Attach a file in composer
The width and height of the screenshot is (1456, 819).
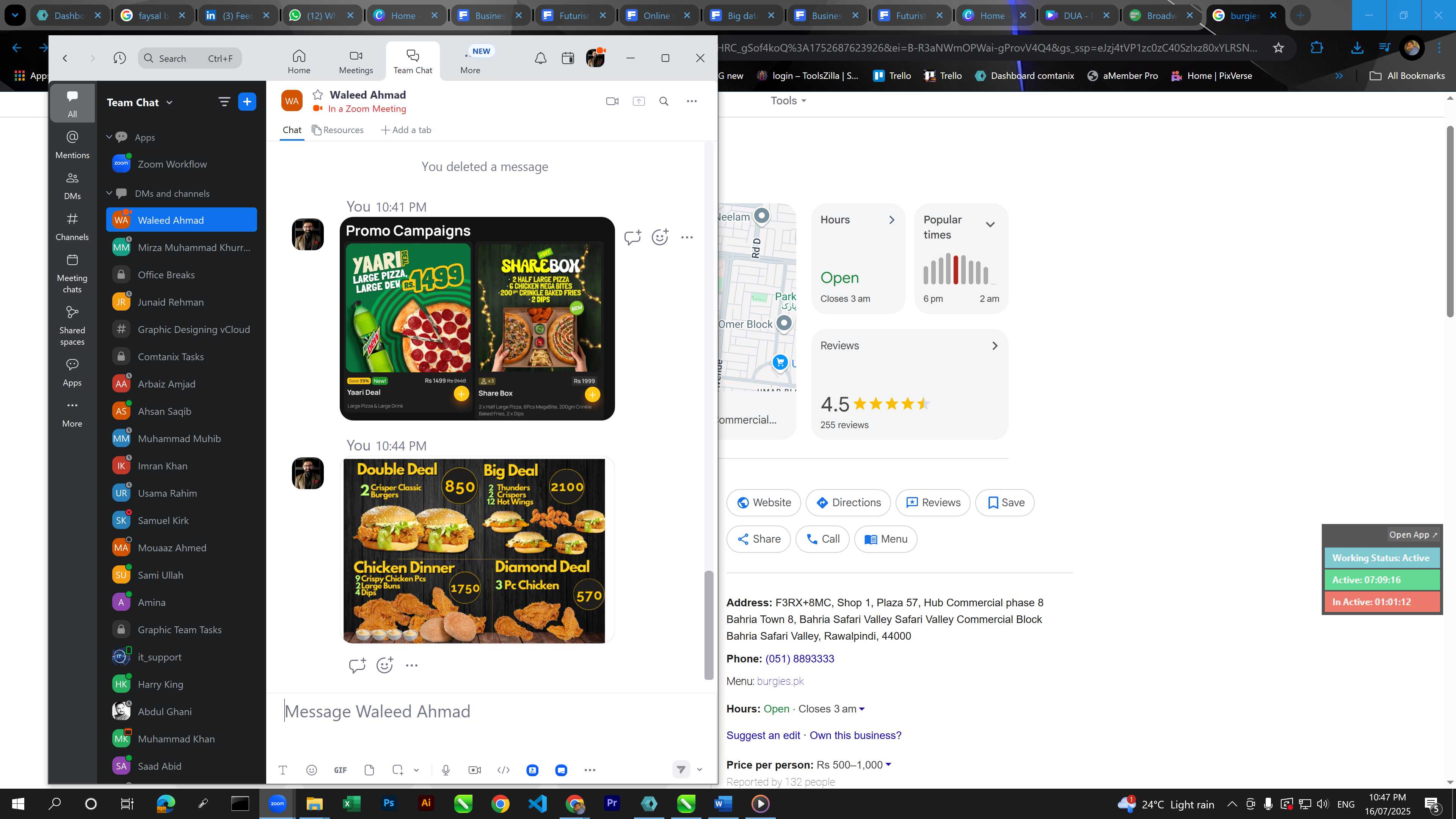point(369,770)
